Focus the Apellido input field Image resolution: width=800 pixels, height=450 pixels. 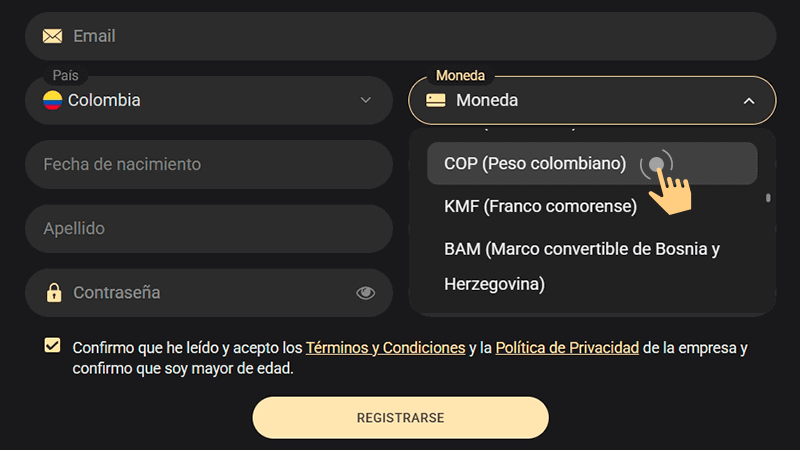click(x=208, y=229)
